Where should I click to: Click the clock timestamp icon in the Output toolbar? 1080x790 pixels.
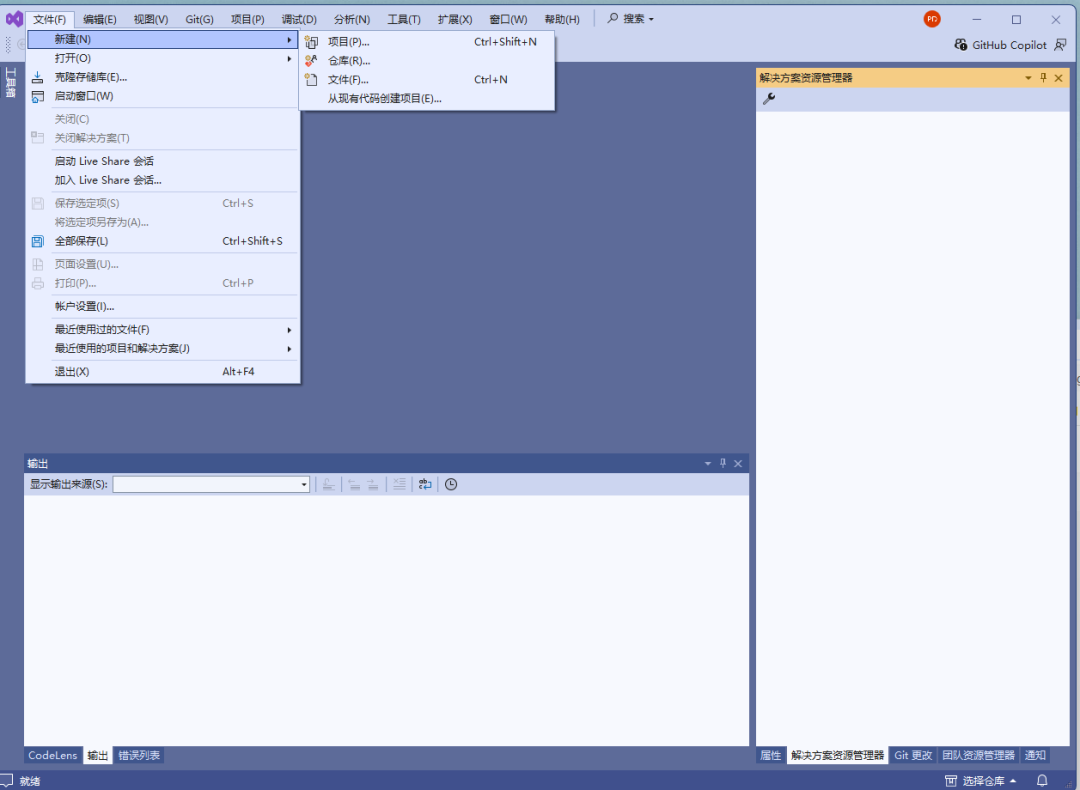click(x=450, y=484)
